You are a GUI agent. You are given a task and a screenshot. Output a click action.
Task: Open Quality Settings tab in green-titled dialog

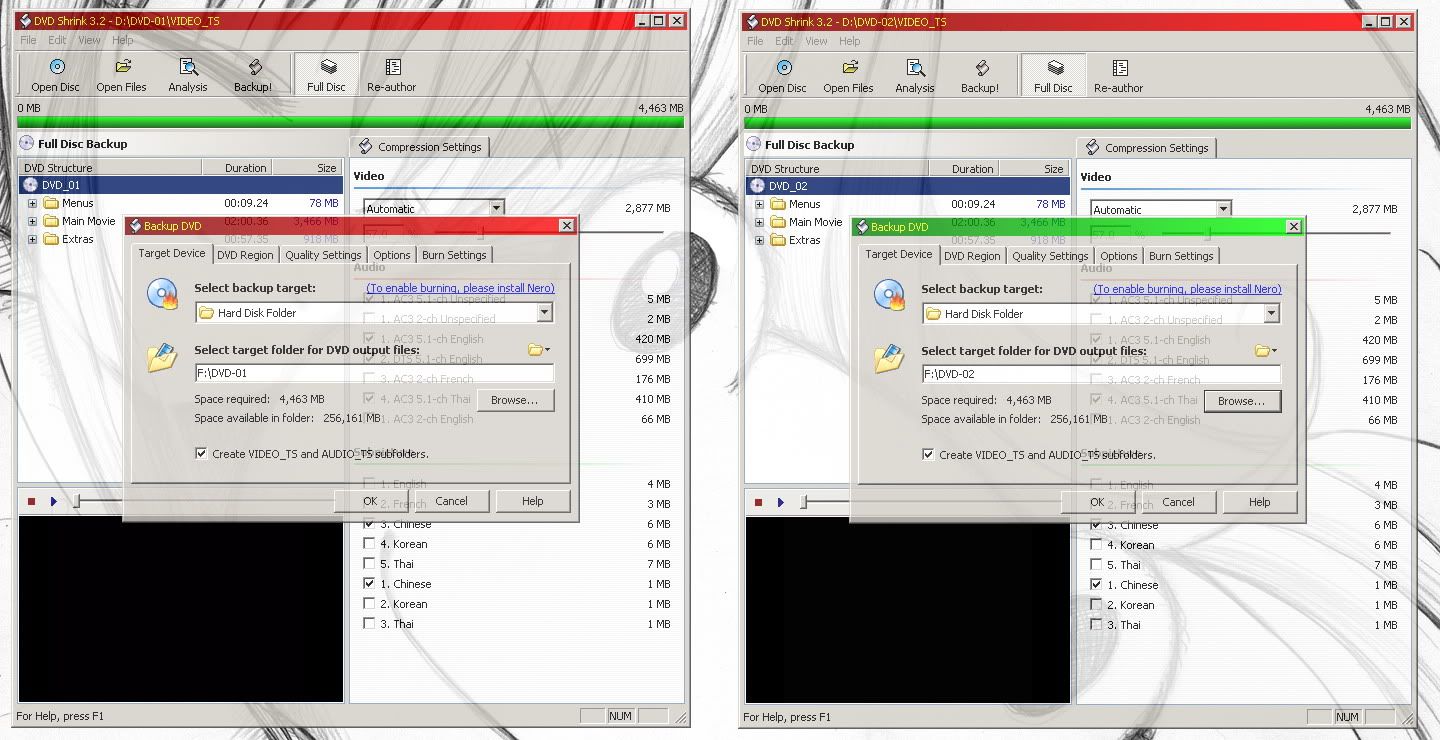pyautogui.click(x=1049, y=256)
